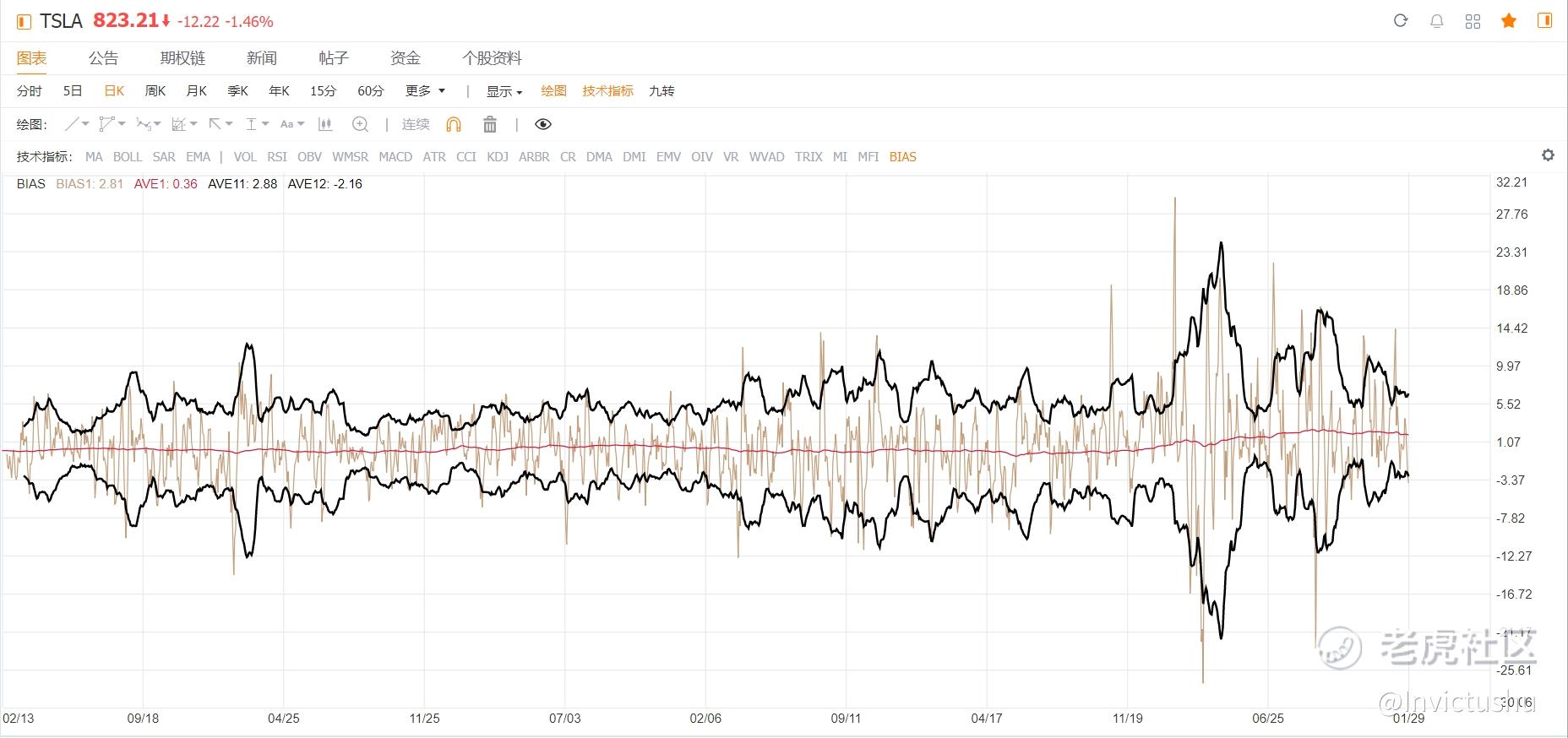Switch to the 公告 tab
This screenshot has width=1568, height=738.
pos(103,58)
